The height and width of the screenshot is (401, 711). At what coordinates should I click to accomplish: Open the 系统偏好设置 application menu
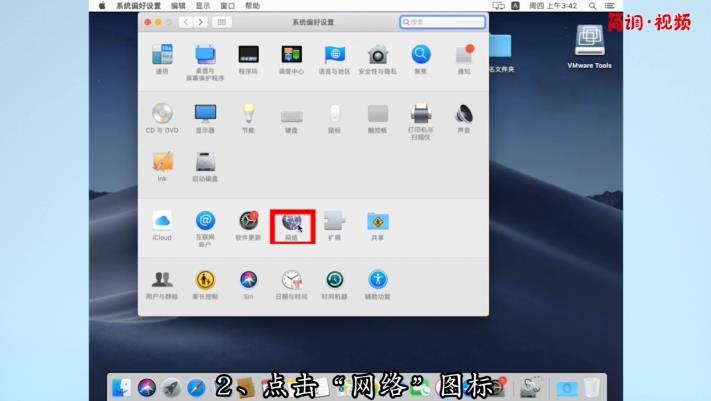[138, 6]
